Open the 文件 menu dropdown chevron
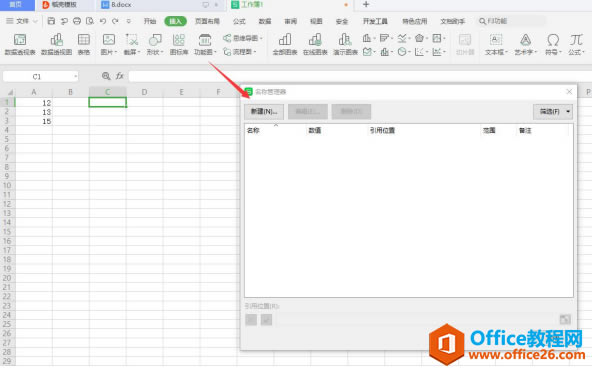This screenshot has width=592, height=372. point(35,21)
